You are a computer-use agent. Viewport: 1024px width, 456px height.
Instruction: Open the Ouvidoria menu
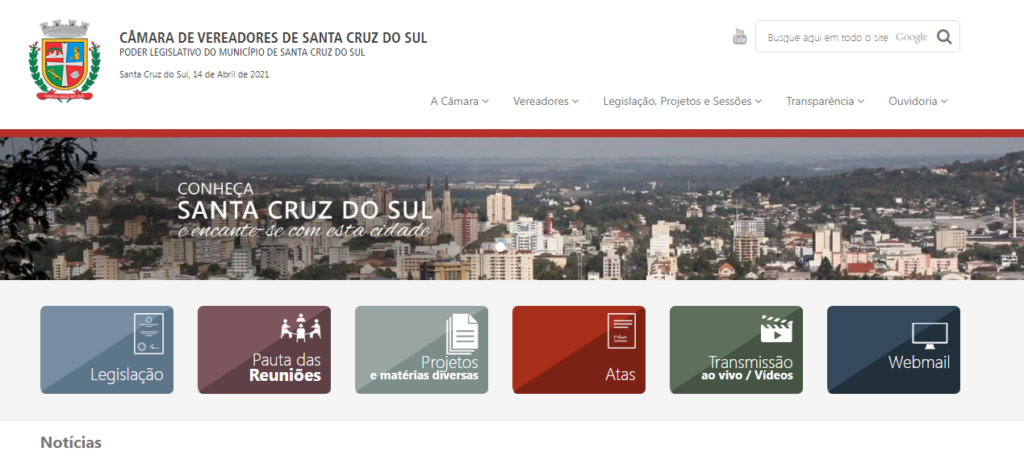(917, 101)
